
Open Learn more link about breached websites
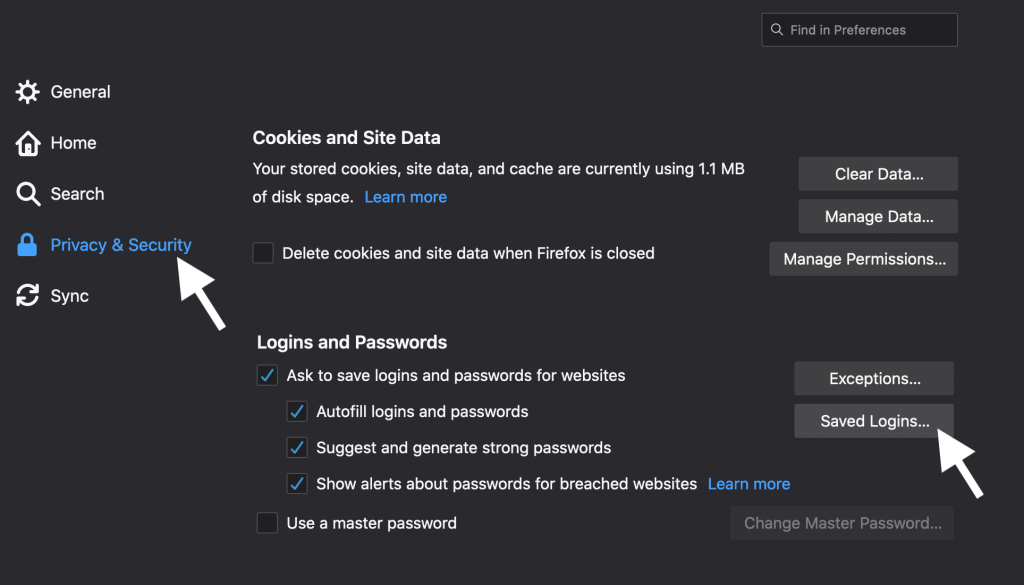click(749, 484)
